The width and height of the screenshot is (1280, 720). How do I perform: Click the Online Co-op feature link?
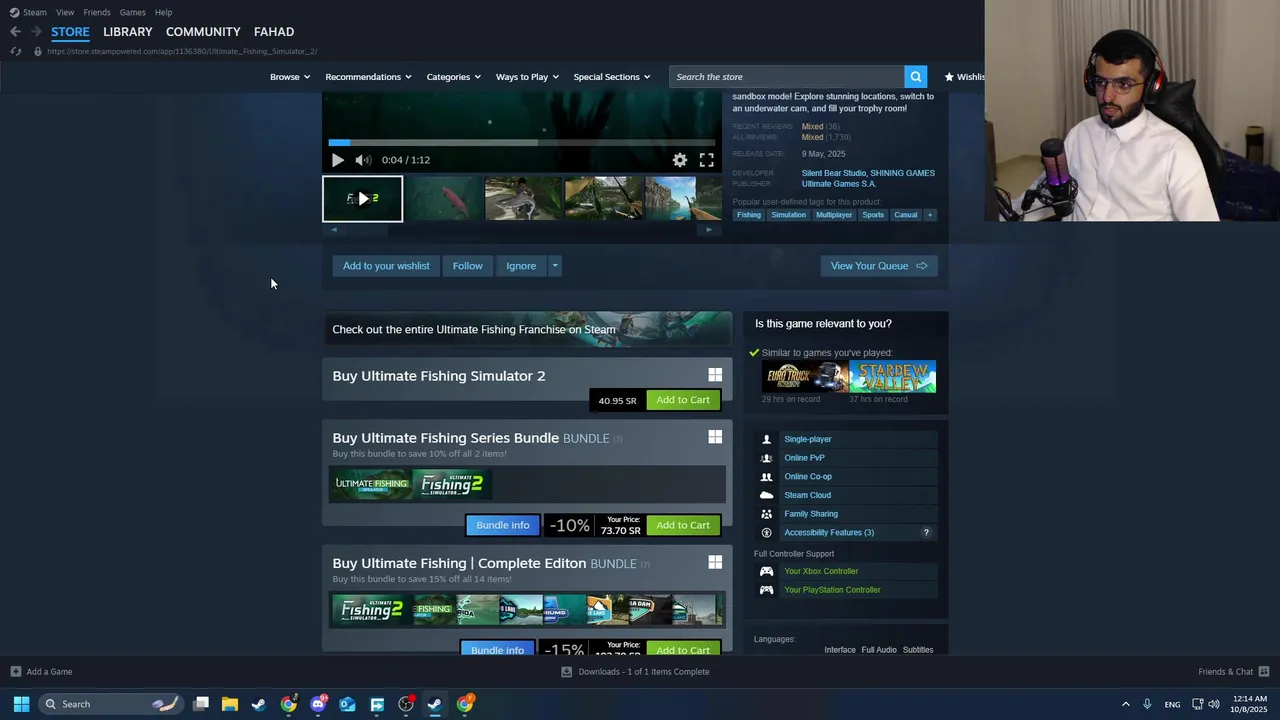click(808, 477)
